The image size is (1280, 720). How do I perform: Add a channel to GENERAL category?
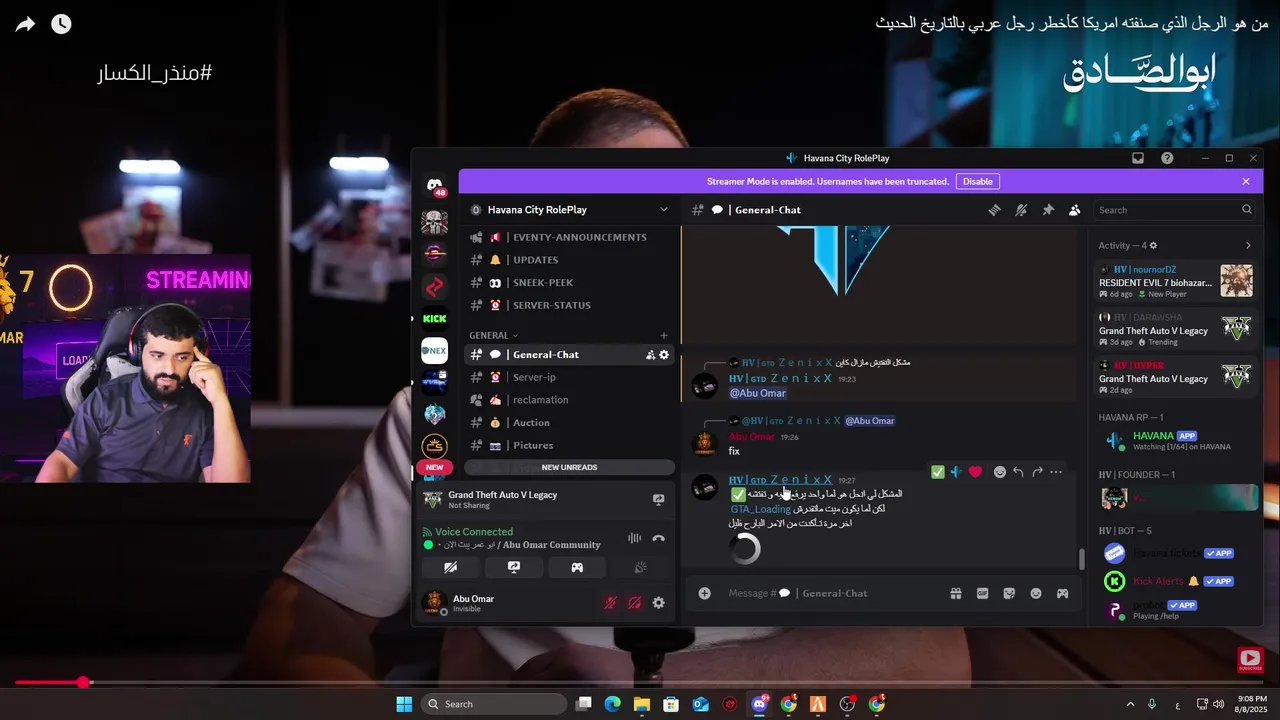coord(664,336)
